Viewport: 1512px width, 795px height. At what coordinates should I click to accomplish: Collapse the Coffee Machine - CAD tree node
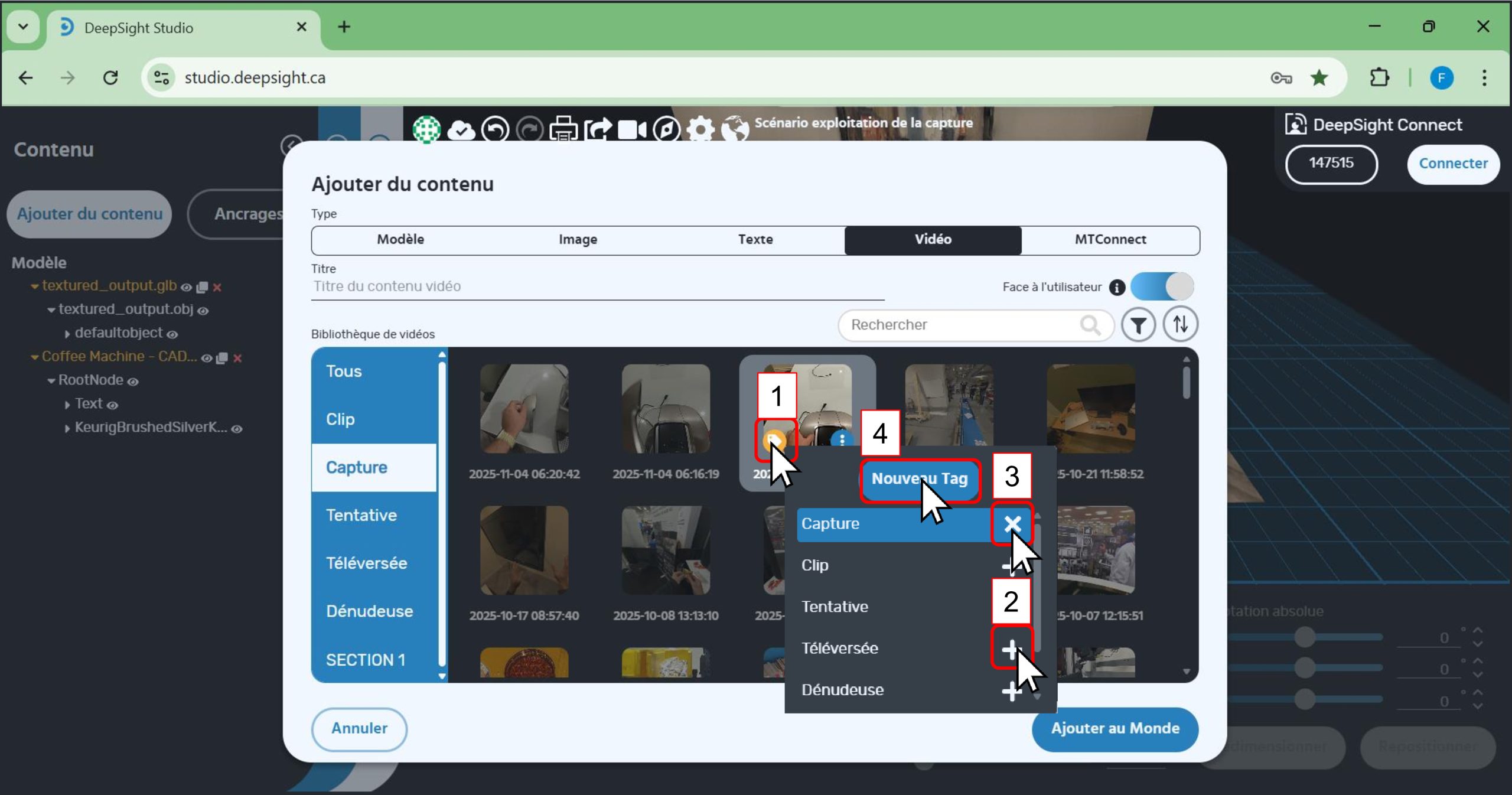35,357
